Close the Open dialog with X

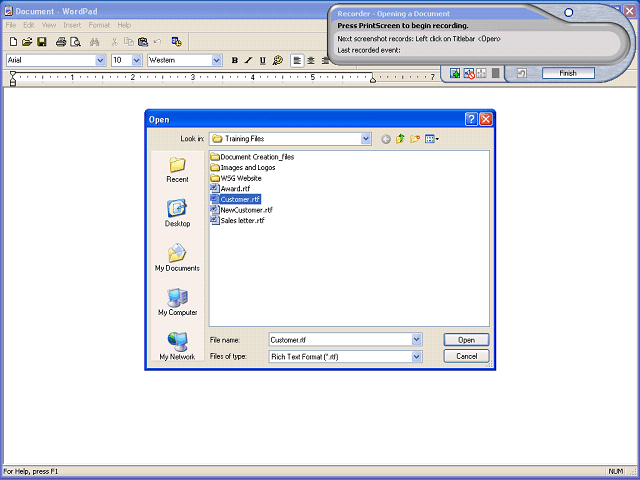coord(486,119)
